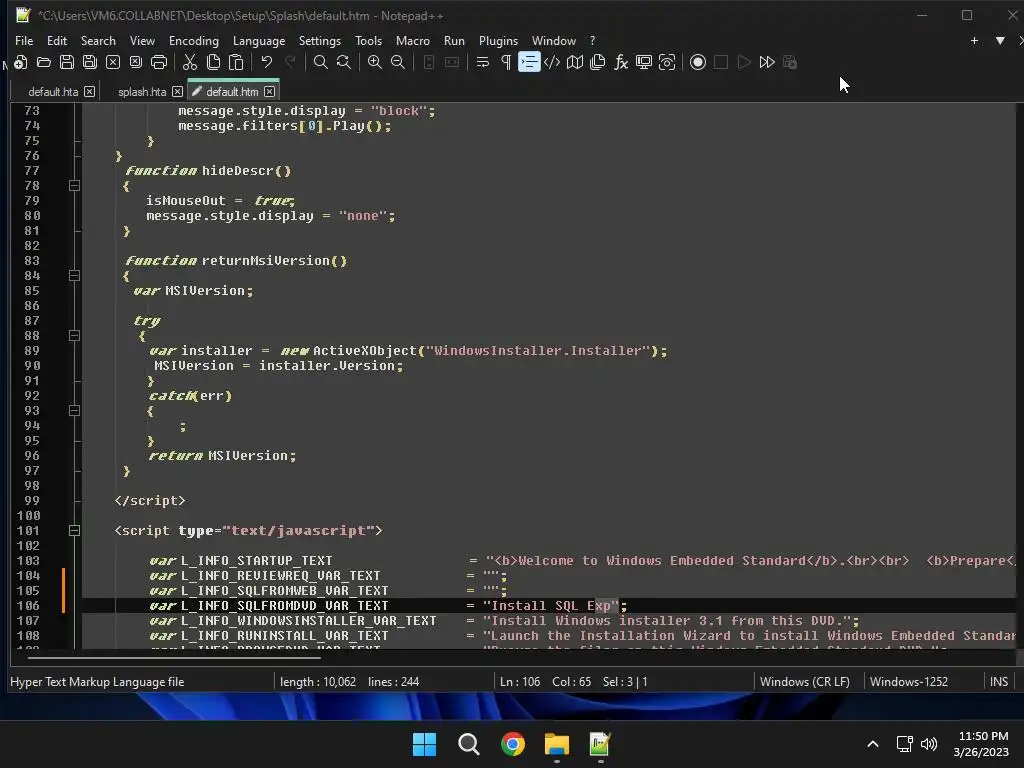Click the Windows-1252 encoding status field
Screen dimensions: 1024x768
tap(908, 682)
